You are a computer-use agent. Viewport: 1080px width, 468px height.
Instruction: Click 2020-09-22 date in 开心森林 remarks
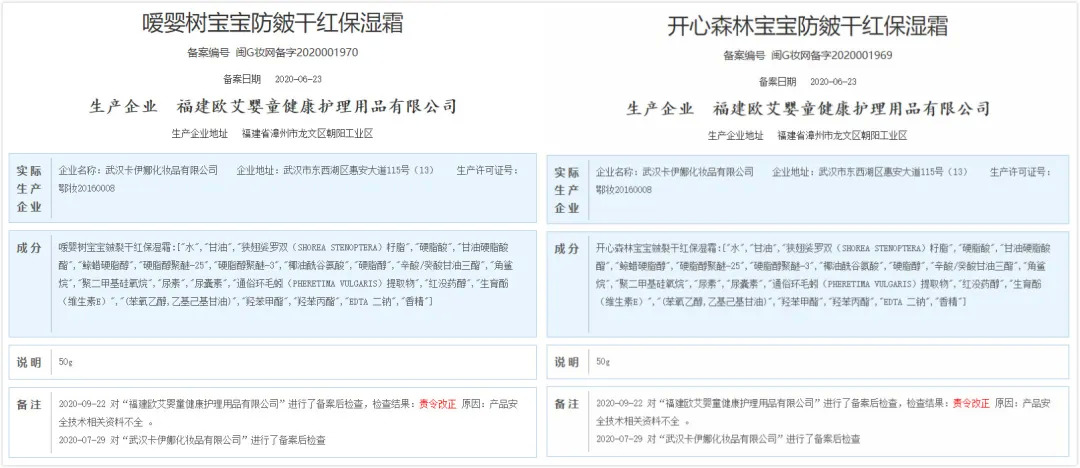619,403
